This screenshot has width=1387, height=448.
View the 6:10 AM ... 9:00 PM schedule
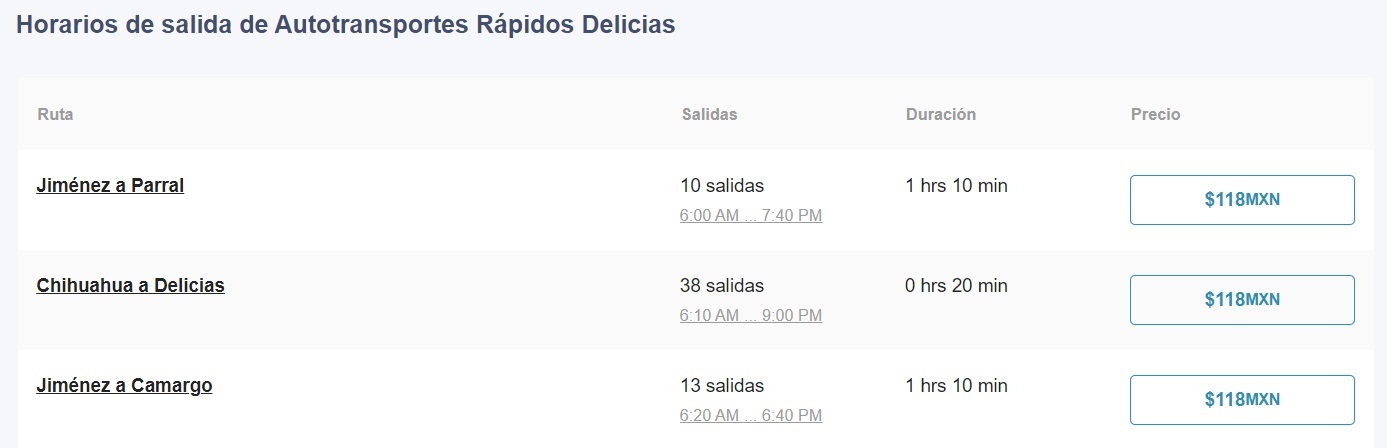pyautogui.click(x=751, y=315)
